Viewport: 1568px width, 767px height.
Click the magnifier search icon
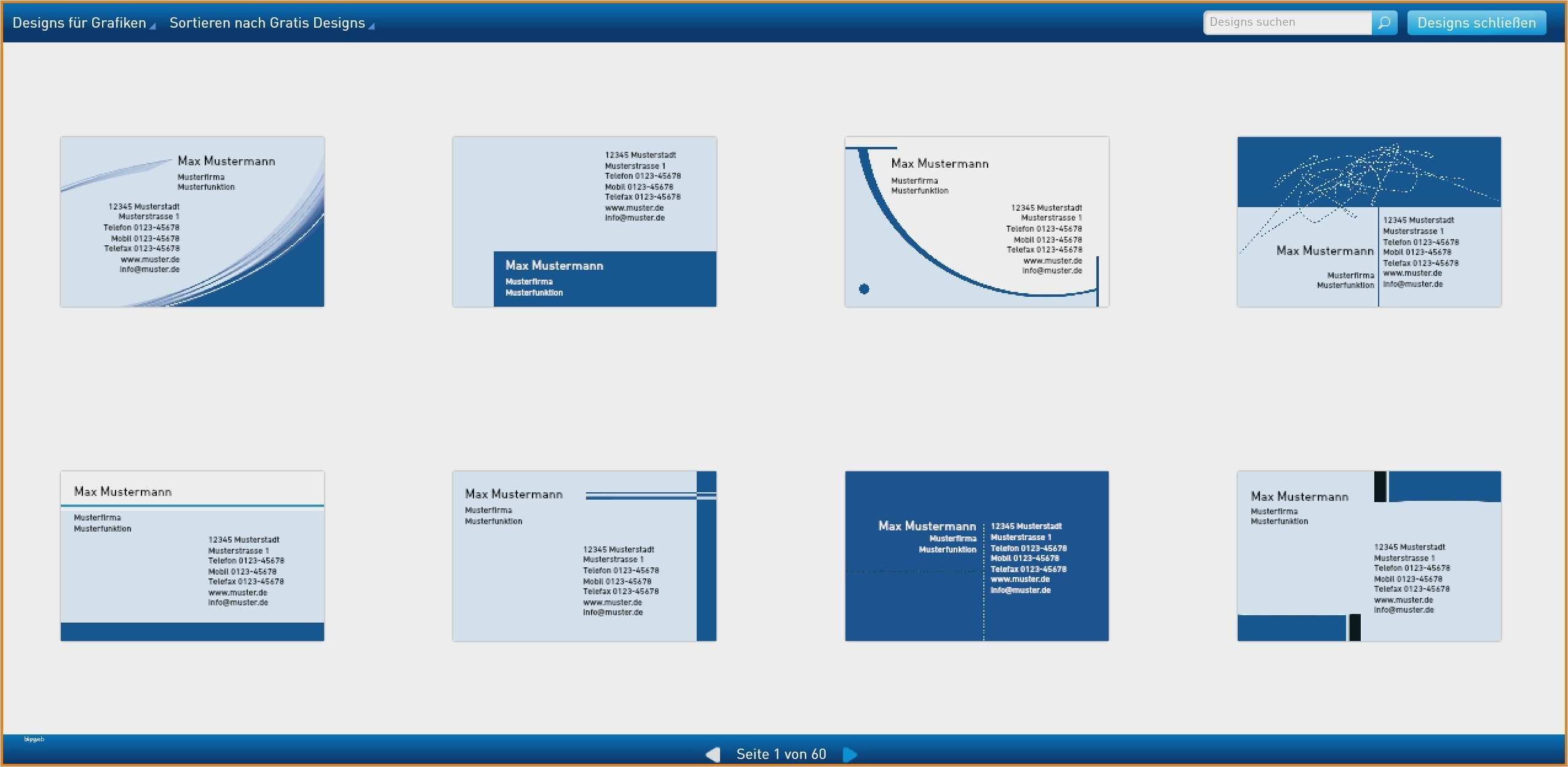coord(1384,23)
